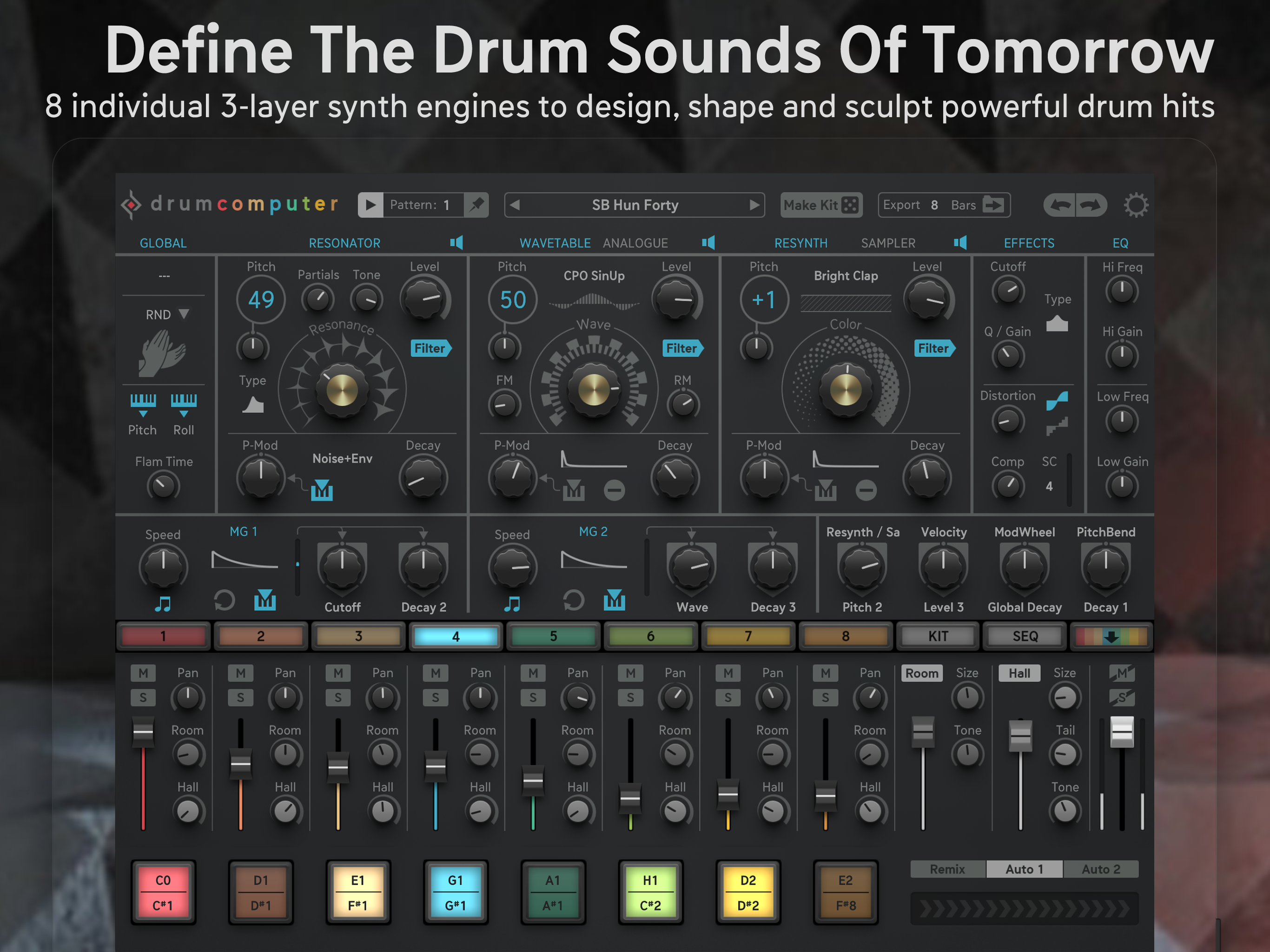Select next preset with the right arrow

click(x=754, y=205)
